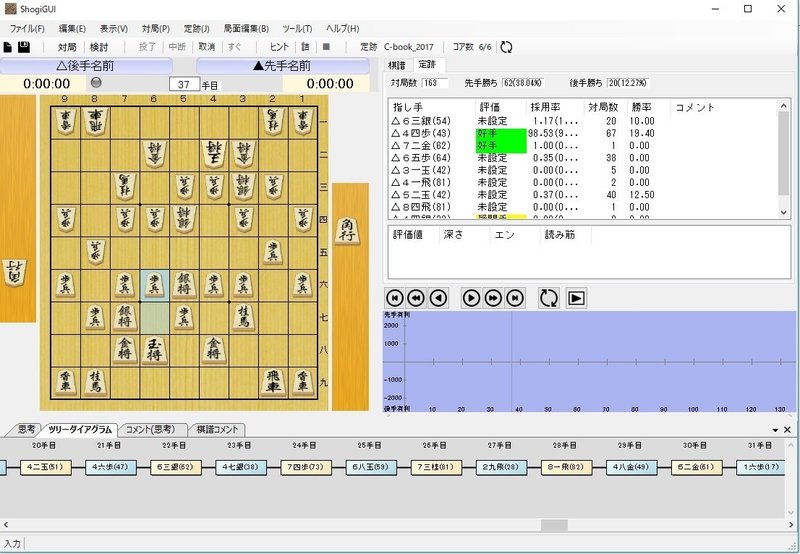The height and width of the screenshot is (554, 800).
Task: Click tree diagram horizontal scrollbar thumb
Action: (554, 524)
